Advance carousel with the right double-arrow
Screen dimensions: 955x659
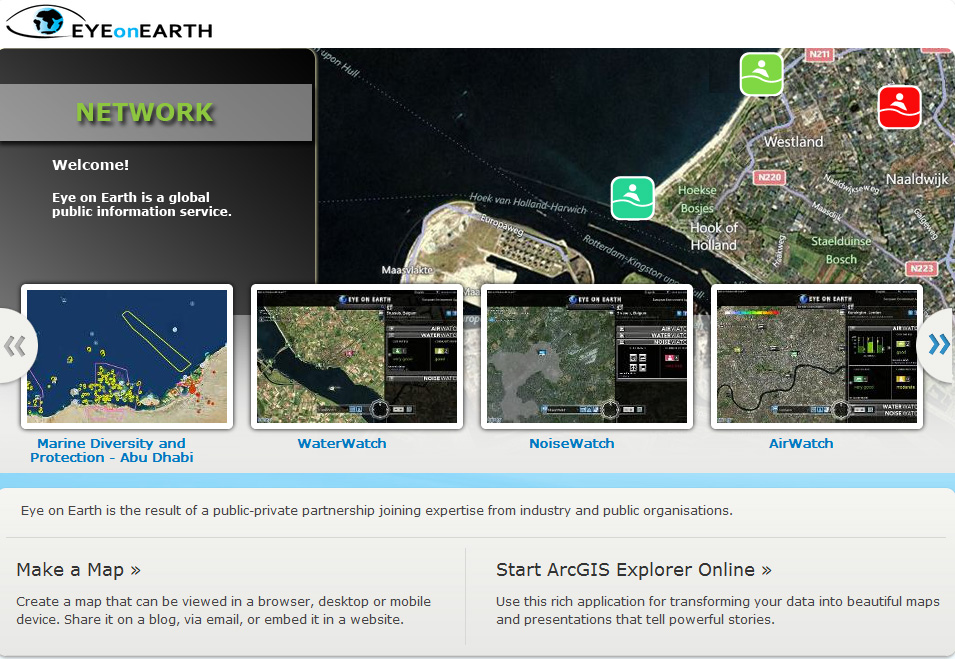pos(938,345)
